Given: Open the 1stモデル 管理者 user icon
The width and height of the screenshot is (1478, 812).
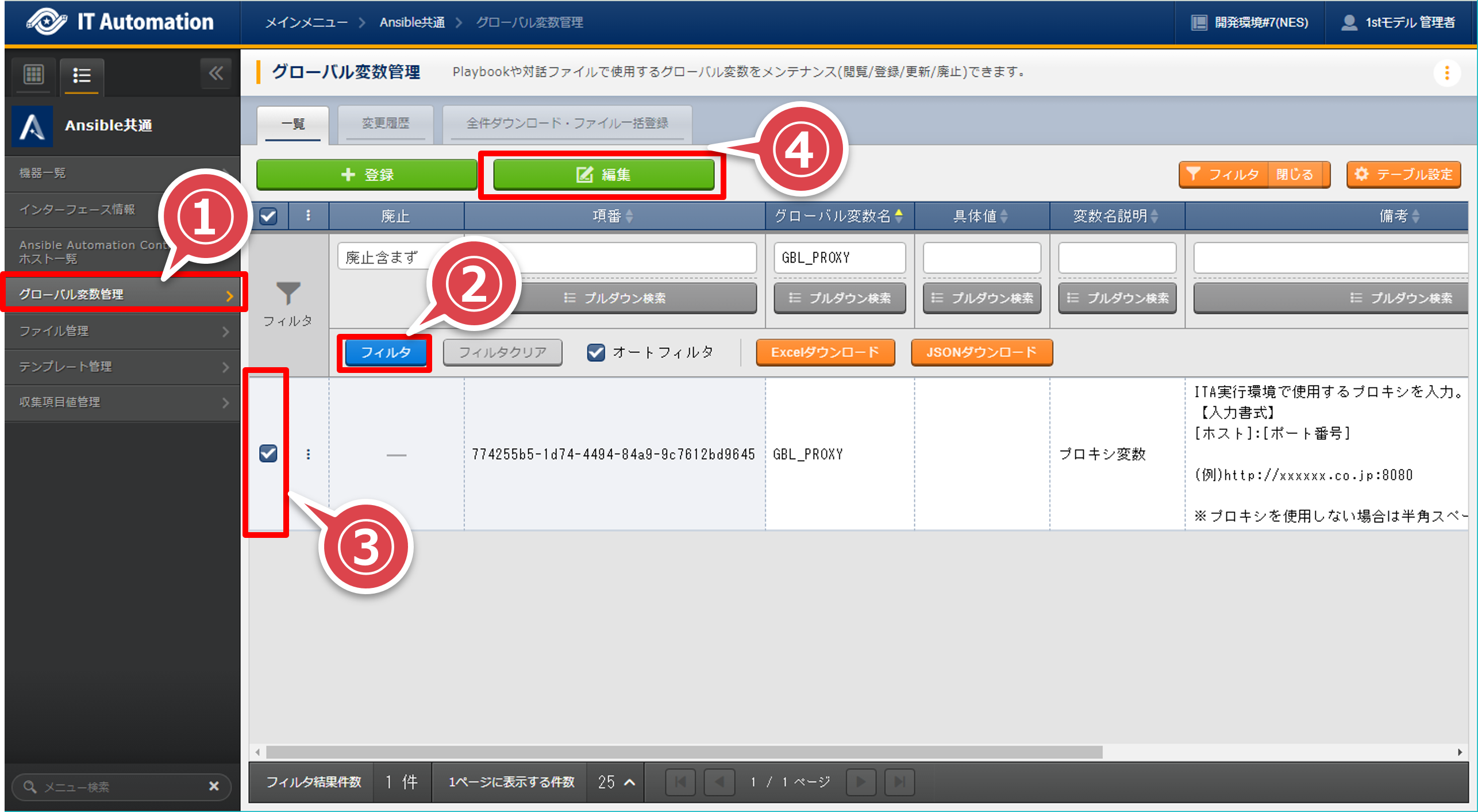Looking at the screenshot, I should coord(1349,22).
